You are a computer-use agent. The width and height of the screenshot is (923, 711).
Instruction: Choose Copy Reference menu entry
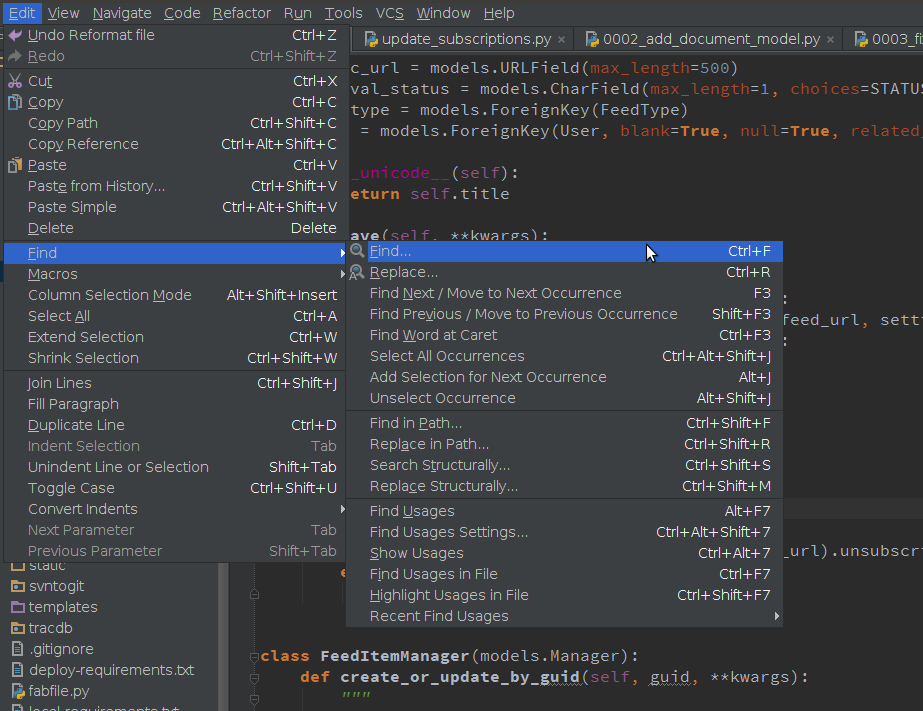click(174, 145)
